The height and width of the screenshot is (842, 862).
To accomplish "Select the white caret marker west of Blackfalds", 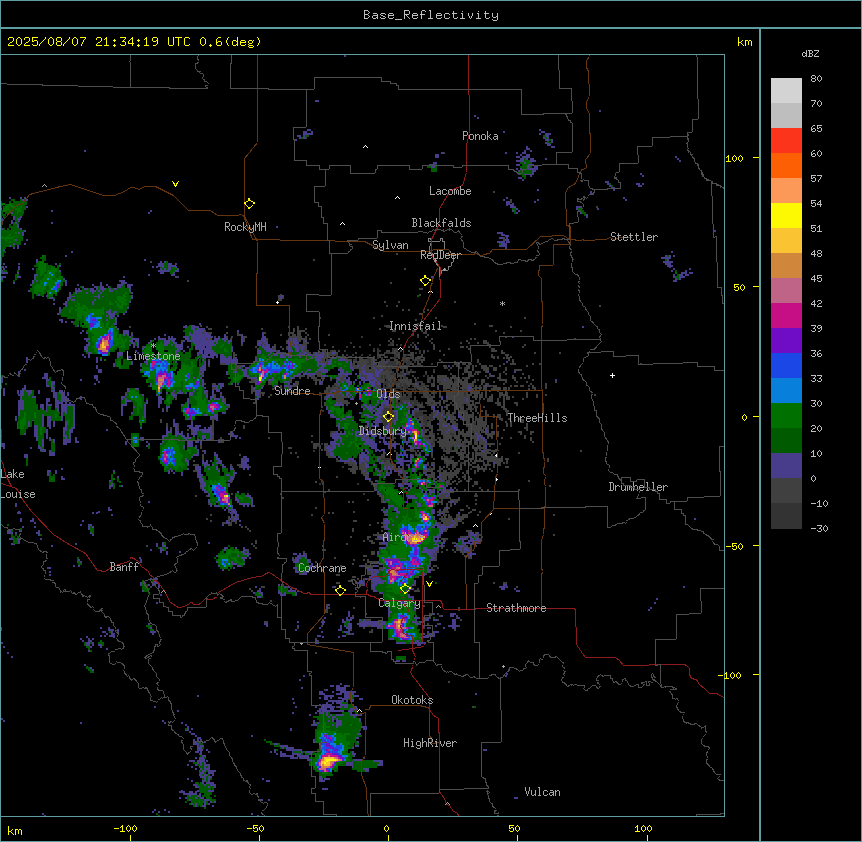I will (x=342, y=224).
